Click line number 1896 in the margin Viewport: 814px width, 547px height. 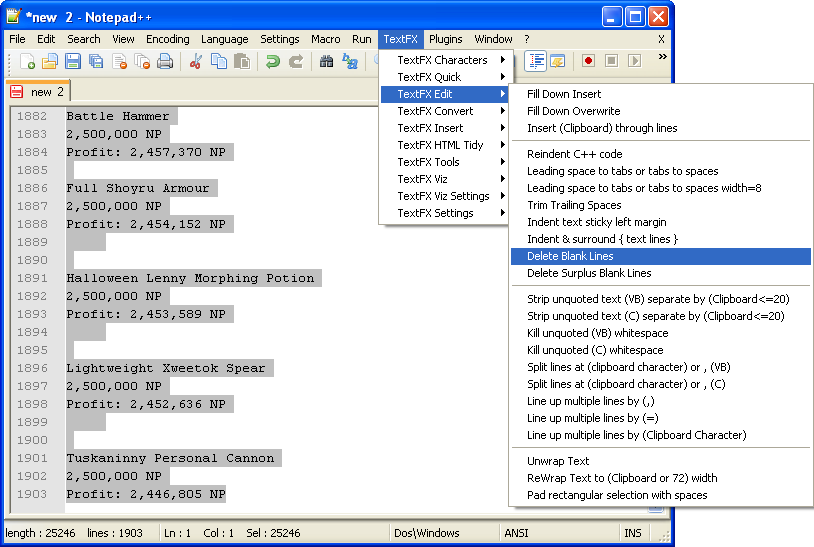(32, 368)
